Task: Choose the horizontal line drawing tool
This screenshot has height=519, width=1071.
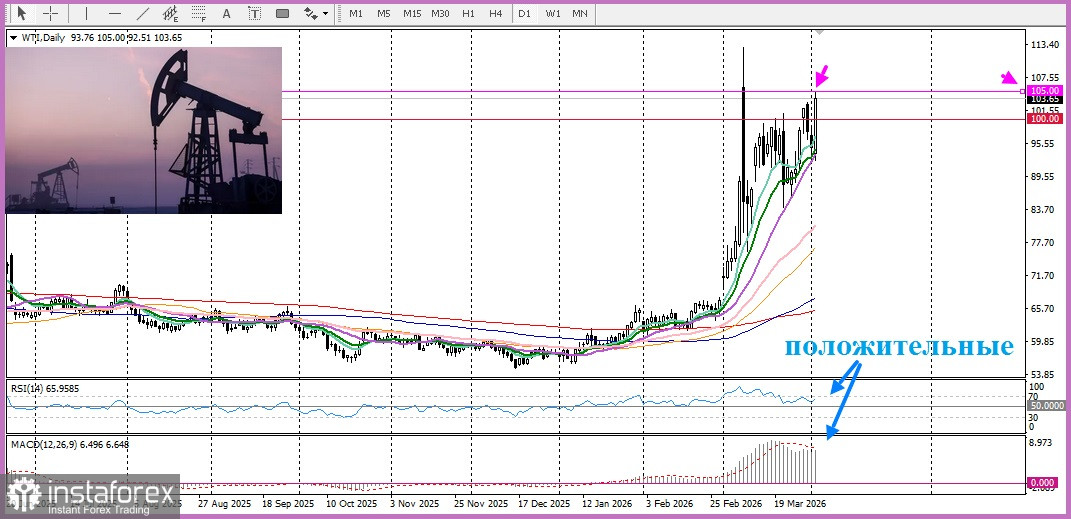Action: (115, 14)
